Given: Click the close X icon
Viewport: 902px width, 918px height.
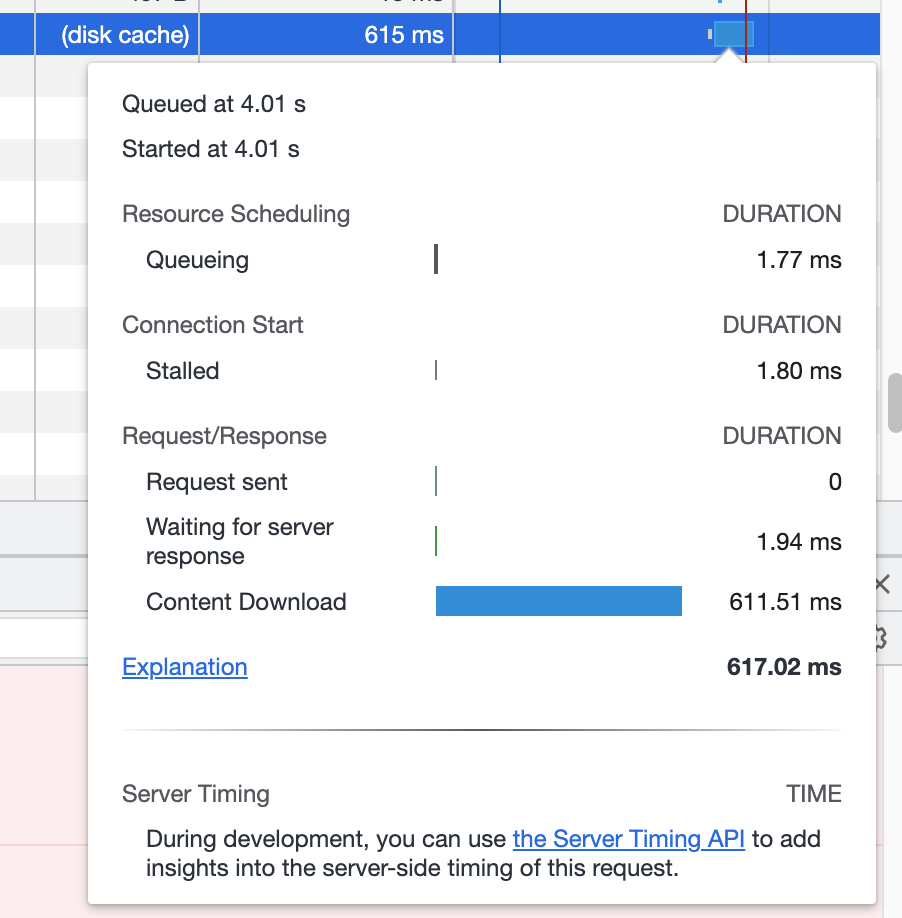Looking at the screenshot, I should click(x=881, y=584).
